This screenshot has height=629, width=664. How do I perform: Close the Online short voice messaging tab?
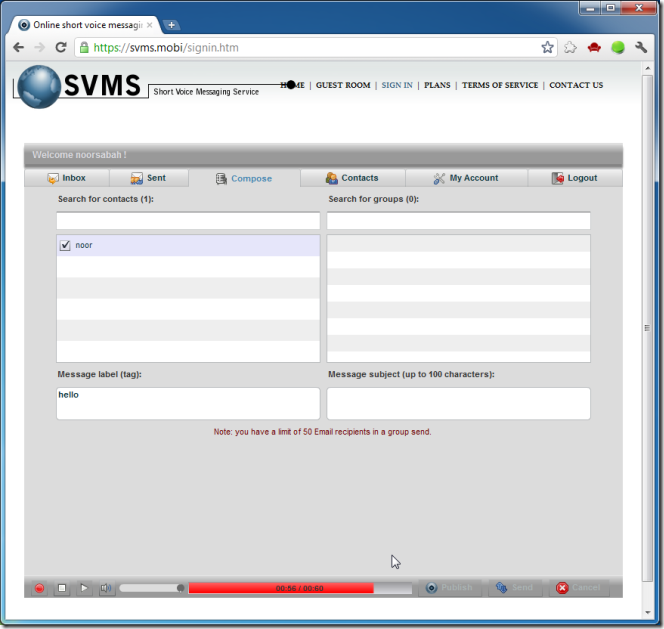[149, 25]
